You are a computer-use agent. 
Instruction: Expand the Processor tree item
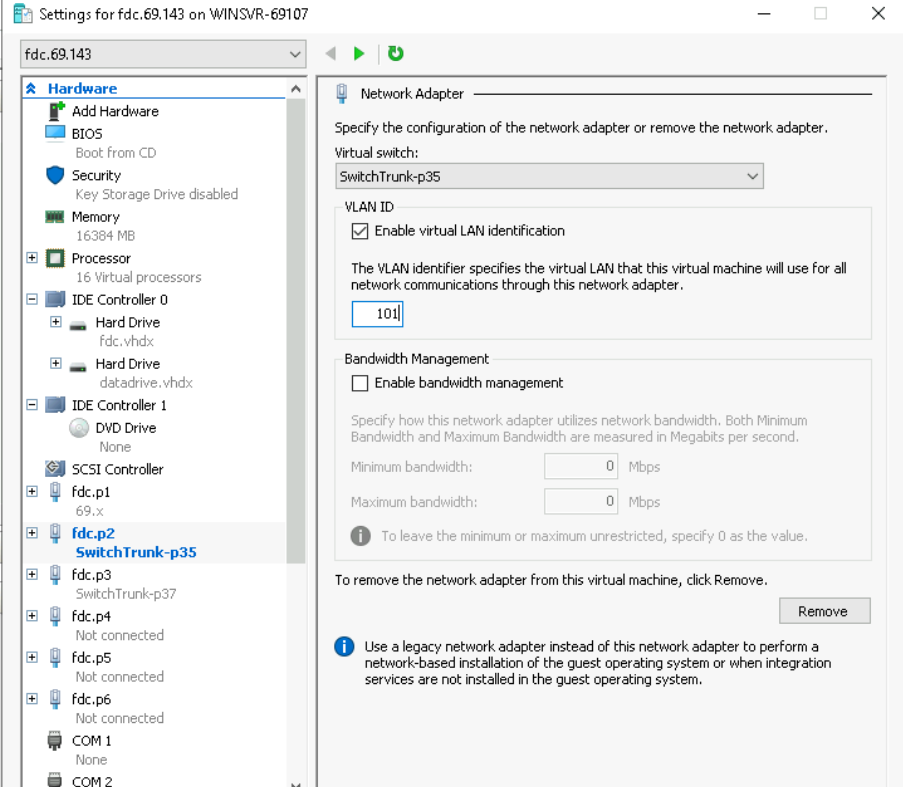31,258
